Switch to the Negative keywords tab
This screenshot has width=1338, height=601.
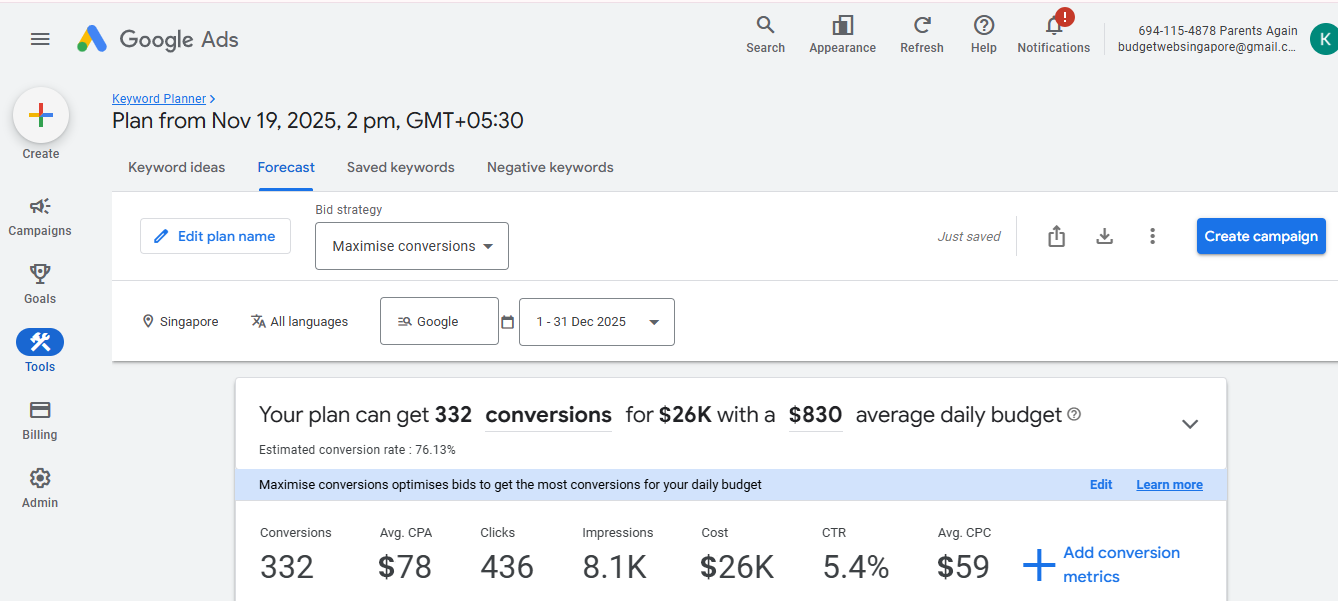pyautogui.click(x=550, y=167)
